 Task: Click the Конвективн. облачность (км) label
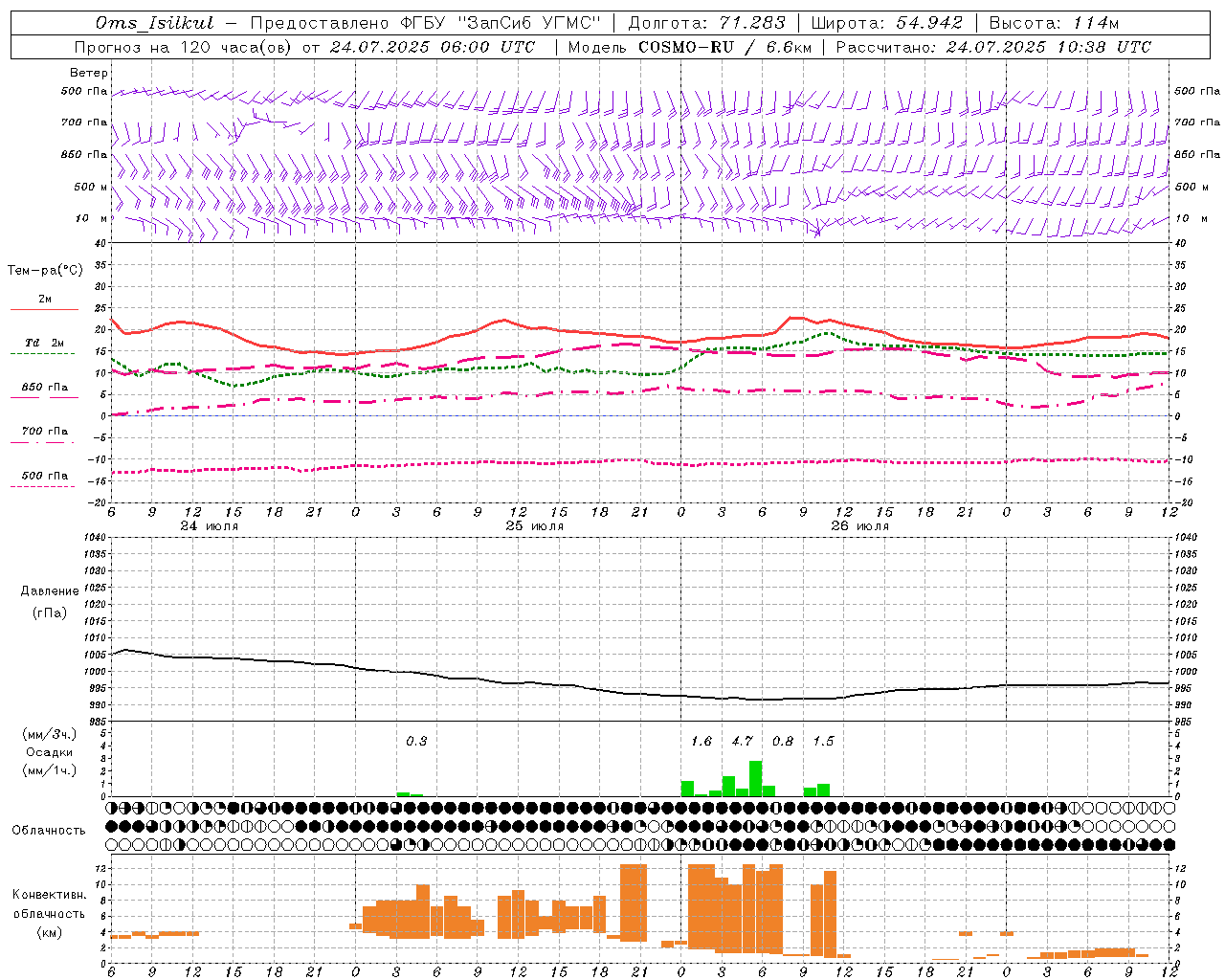pyautogui.click(x=49, y=913)
